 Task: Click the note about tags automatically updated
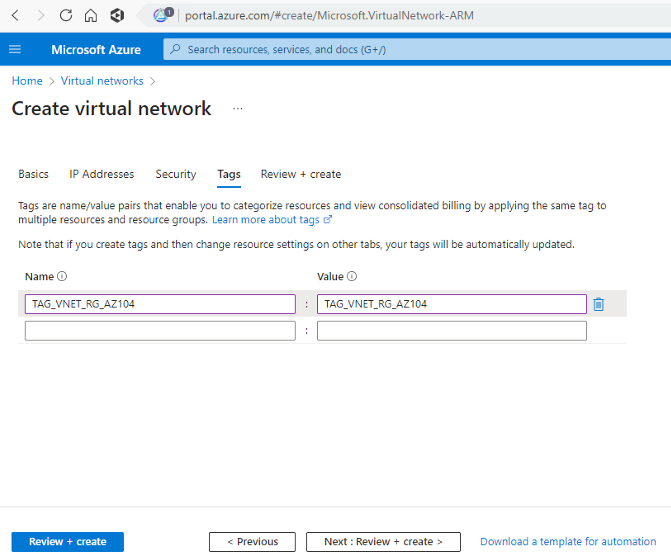click(x=296, y=244)
